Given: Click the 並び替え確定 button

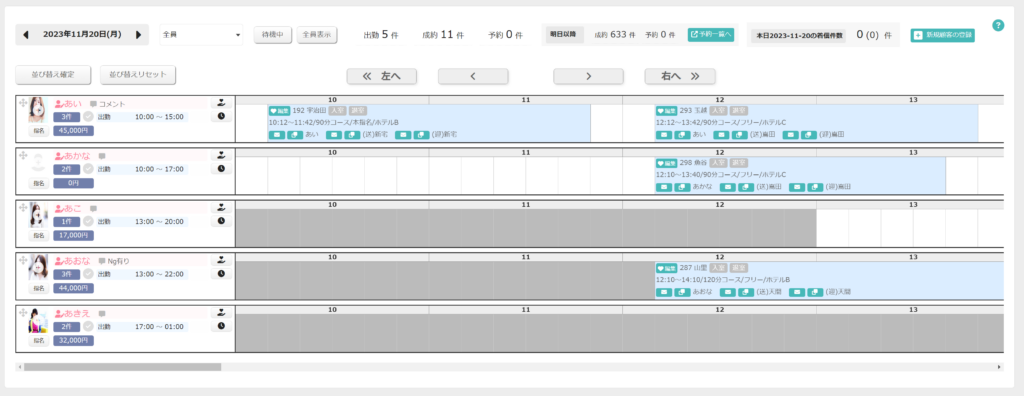Looking at the screenshot, I should pyautogui.click(x=53, y=74).
